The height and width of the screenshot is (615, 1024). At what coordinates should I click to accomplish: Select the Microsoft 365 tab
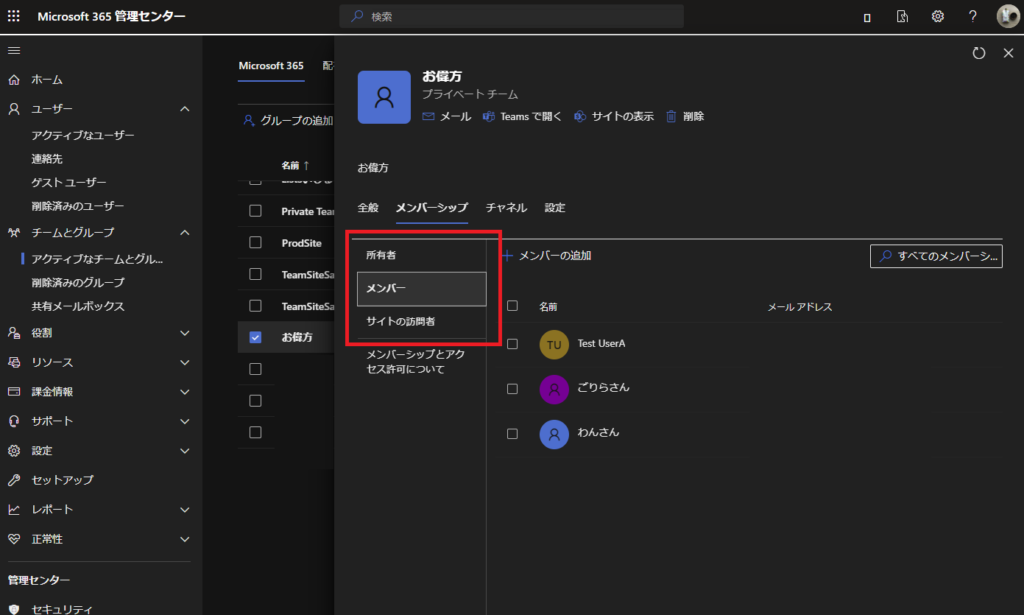click(x=271, y=66)
